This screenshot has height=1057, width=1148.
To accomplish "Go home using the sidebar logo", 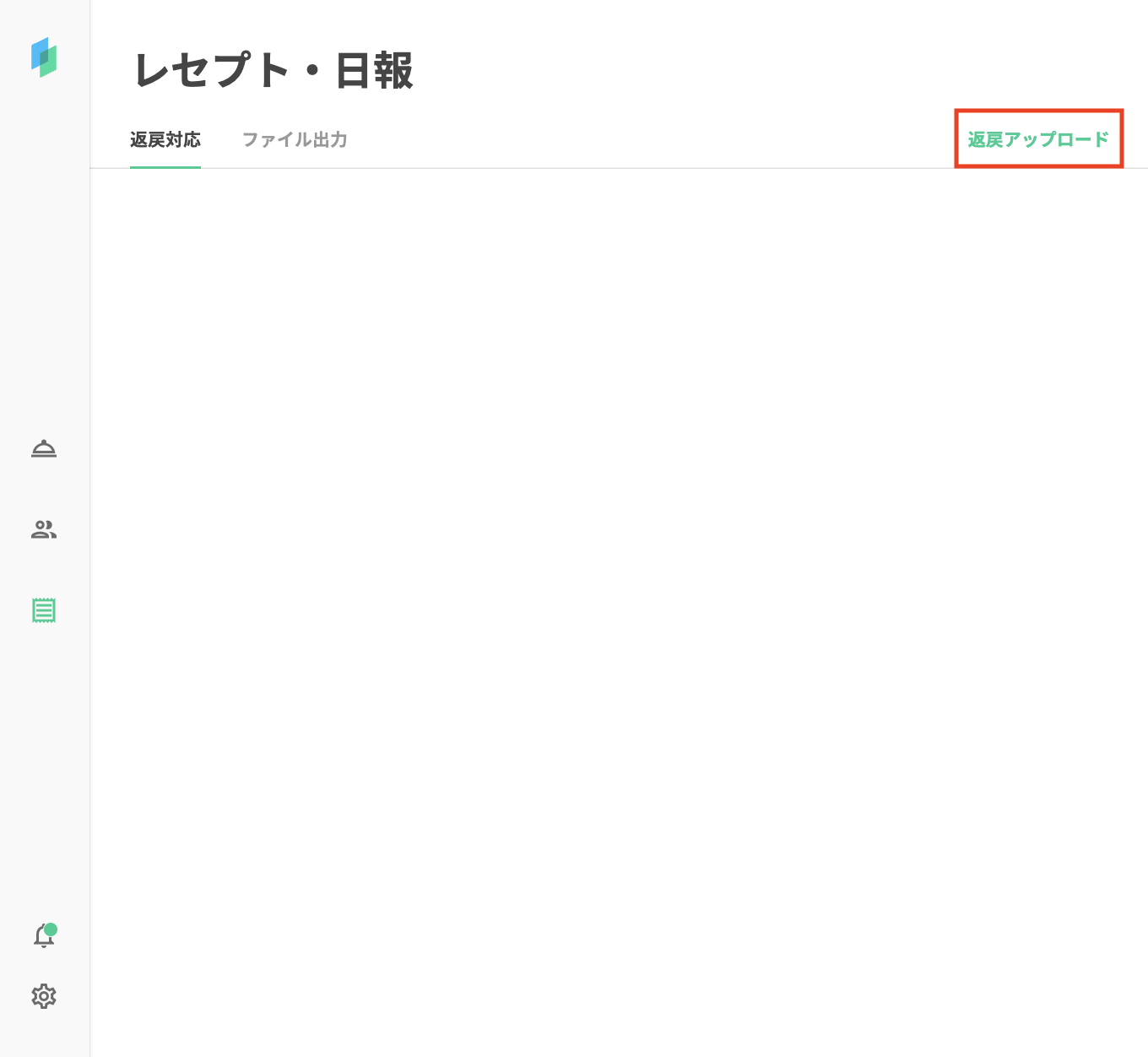I will pos(44,57).
